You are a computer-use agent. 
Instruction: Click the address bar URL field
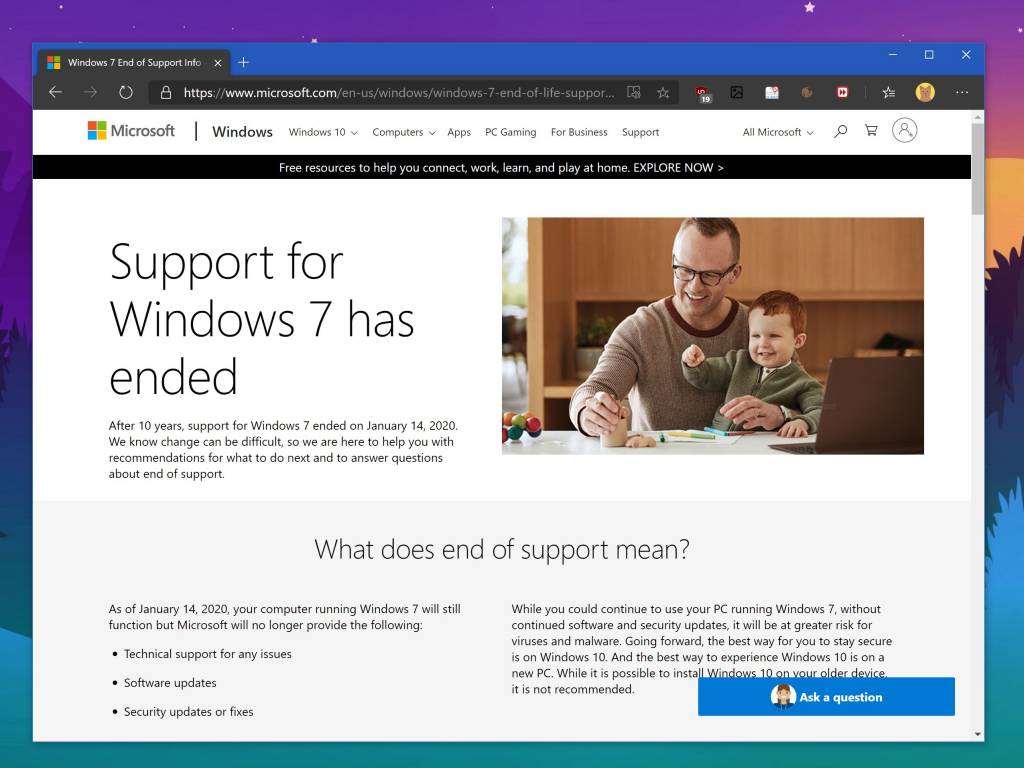point(398,92)
